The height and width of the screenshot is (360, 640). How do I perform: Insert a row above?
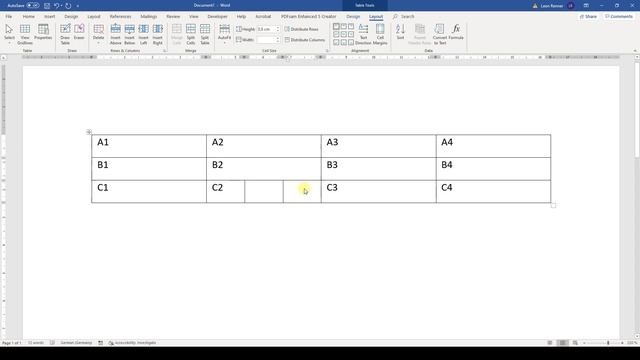coord(116,34)
